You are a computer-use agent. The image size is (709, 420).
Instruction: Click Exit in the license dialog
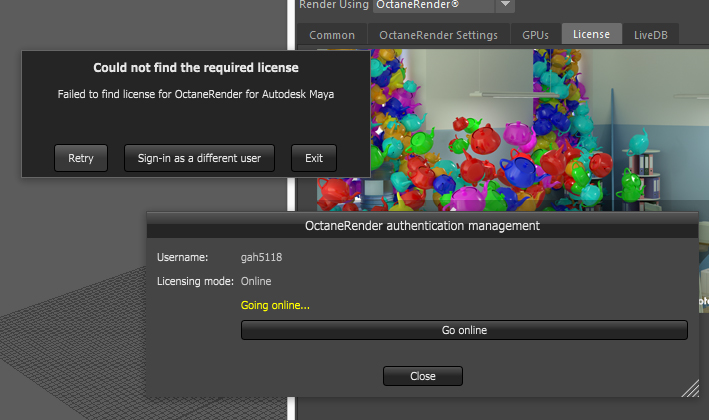click(314, 158)
